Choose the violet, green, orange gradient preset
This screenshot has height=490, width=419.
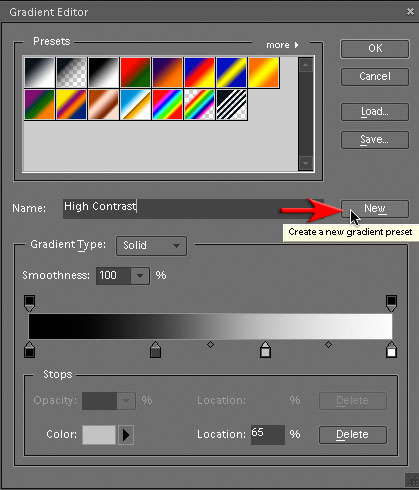pos(39,104)
